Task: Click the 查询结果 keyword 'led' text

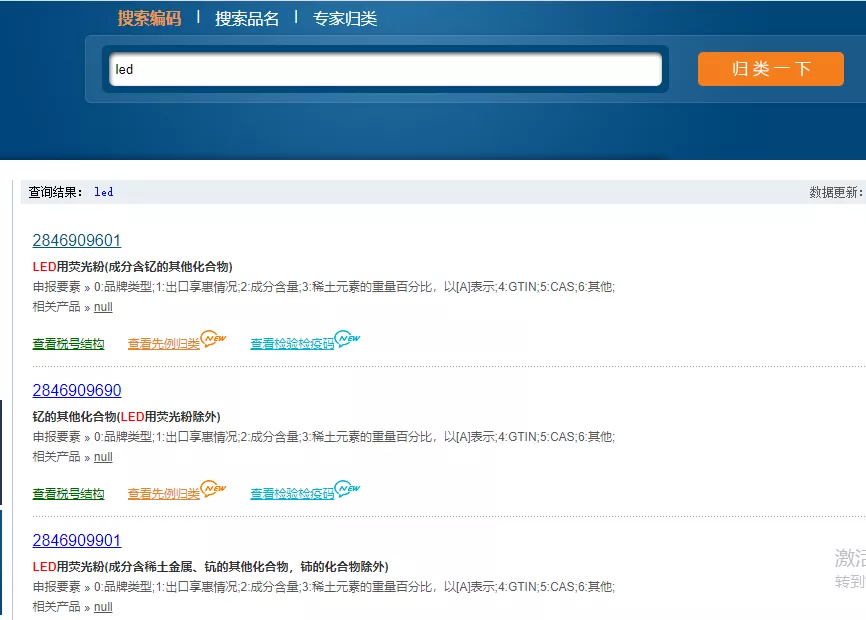Action: [104, 192]
